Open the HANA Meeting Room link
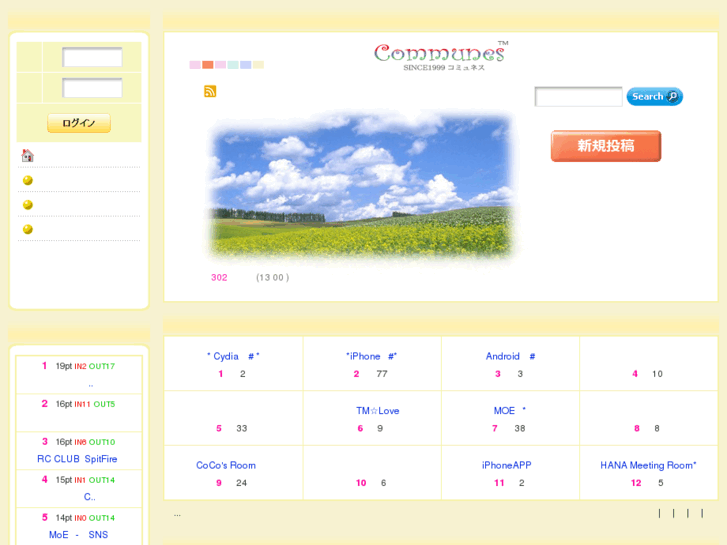 pyautogui.click(x=648, y=465)
